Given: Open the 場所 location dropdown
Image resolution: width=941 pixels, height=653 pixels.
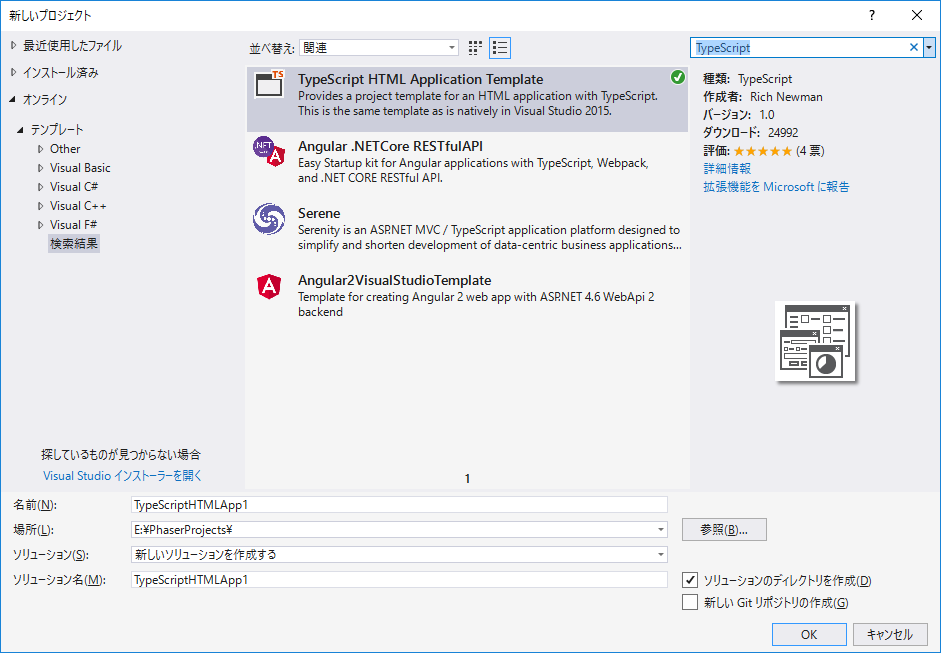Looking at the screenshot, I should 661,529.
